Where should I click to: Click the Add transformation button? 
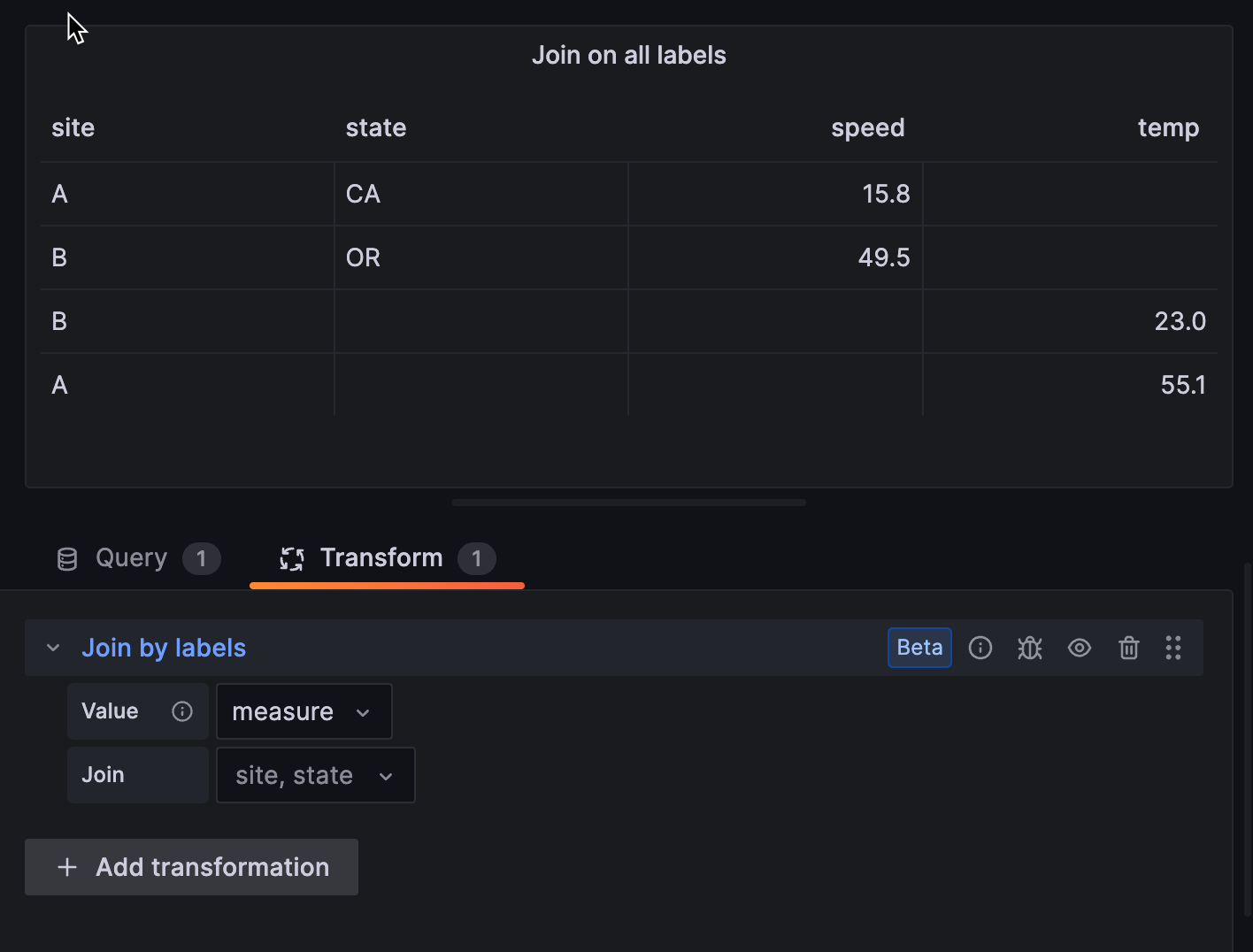(x=191, y=867)
